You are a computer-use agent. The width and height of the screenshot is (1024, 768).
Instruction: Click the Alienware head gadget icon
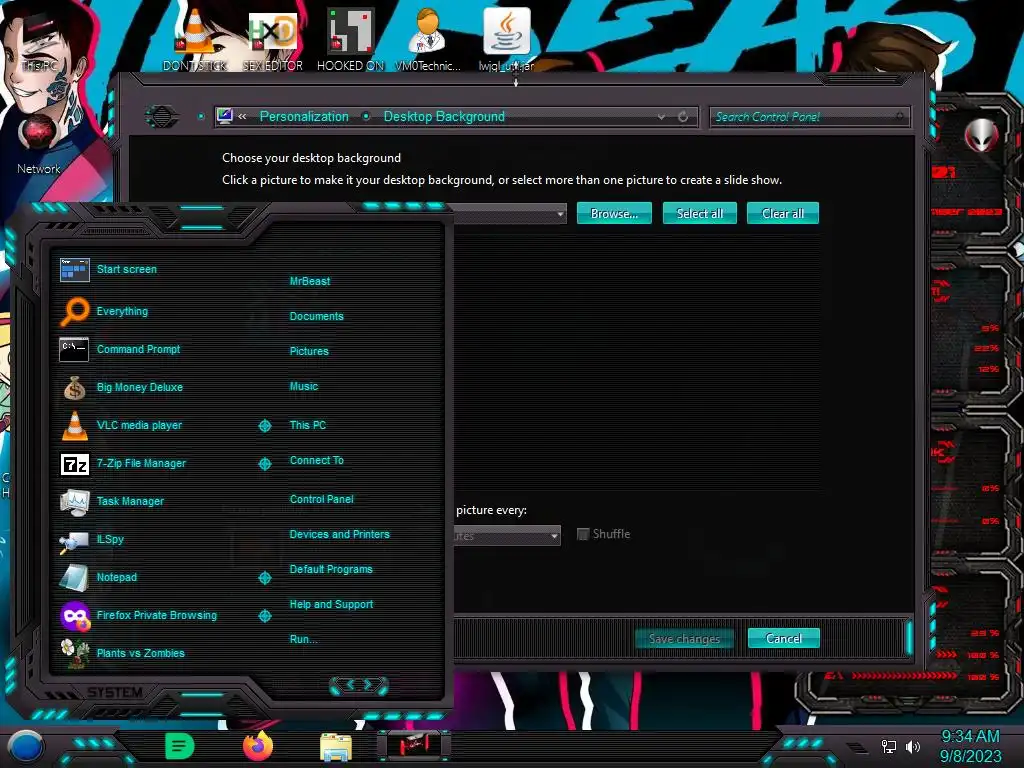click(981, 136)
